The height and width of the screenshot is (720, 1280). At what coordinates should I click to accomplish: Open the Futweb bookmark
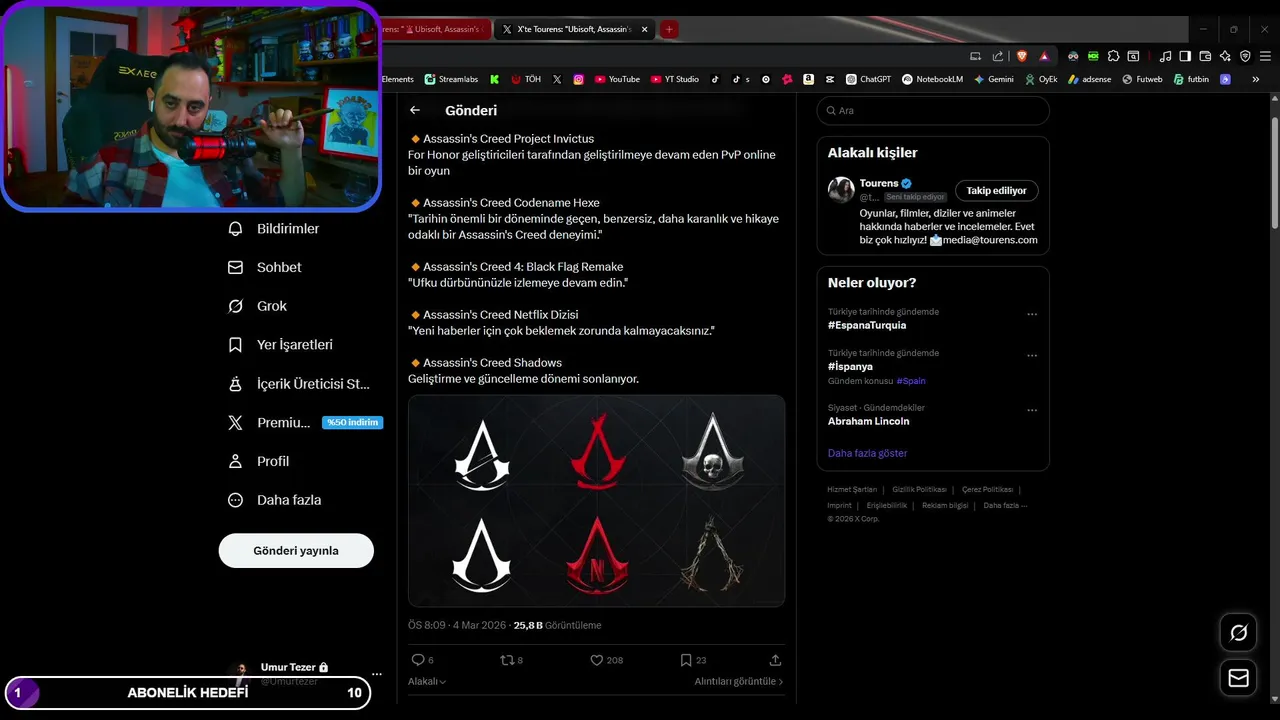[x=1142, y=79]
